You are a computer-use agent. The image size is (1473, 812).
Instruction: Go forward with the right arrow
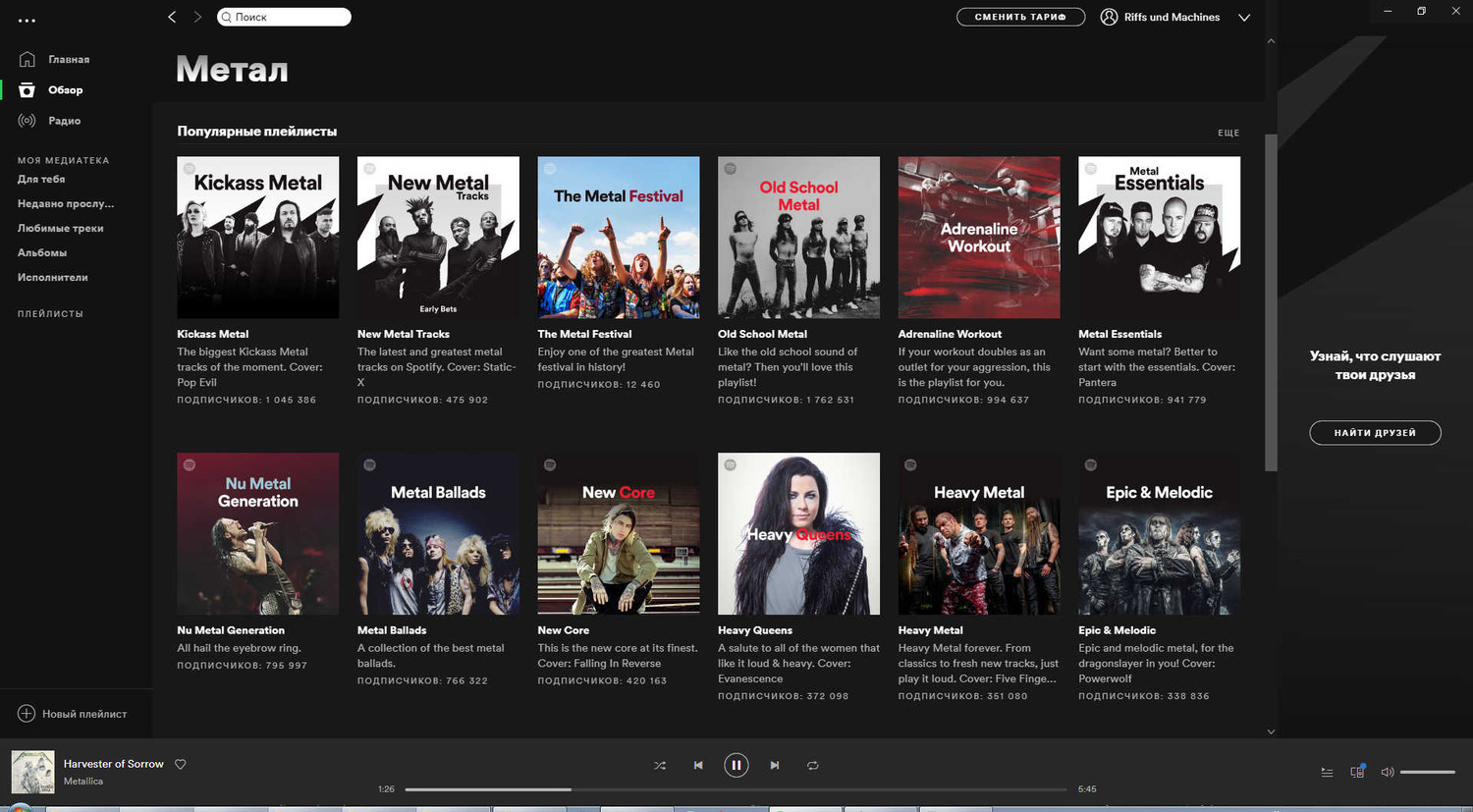point(197,17)
